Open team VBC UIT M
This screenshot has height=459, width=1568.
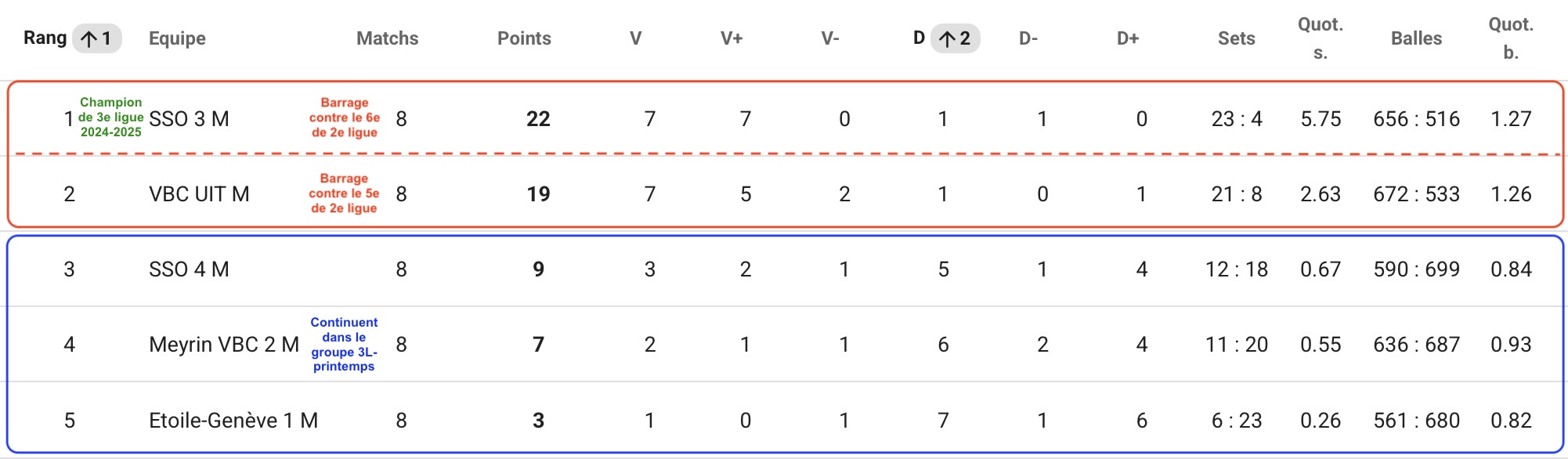199,194
